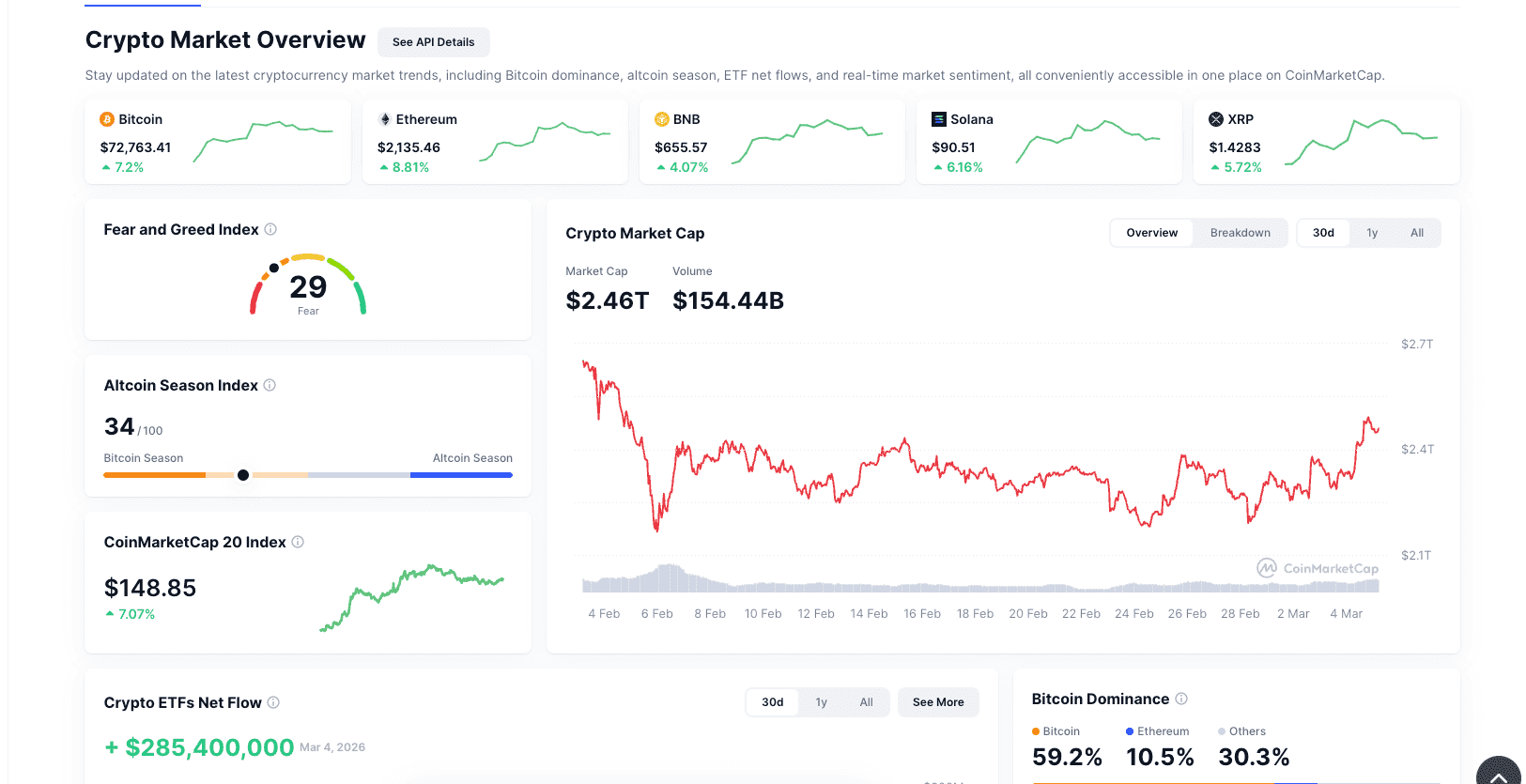Switch market cap chart to Breakdown
1526x784 pixels.
coord(1240,233)
